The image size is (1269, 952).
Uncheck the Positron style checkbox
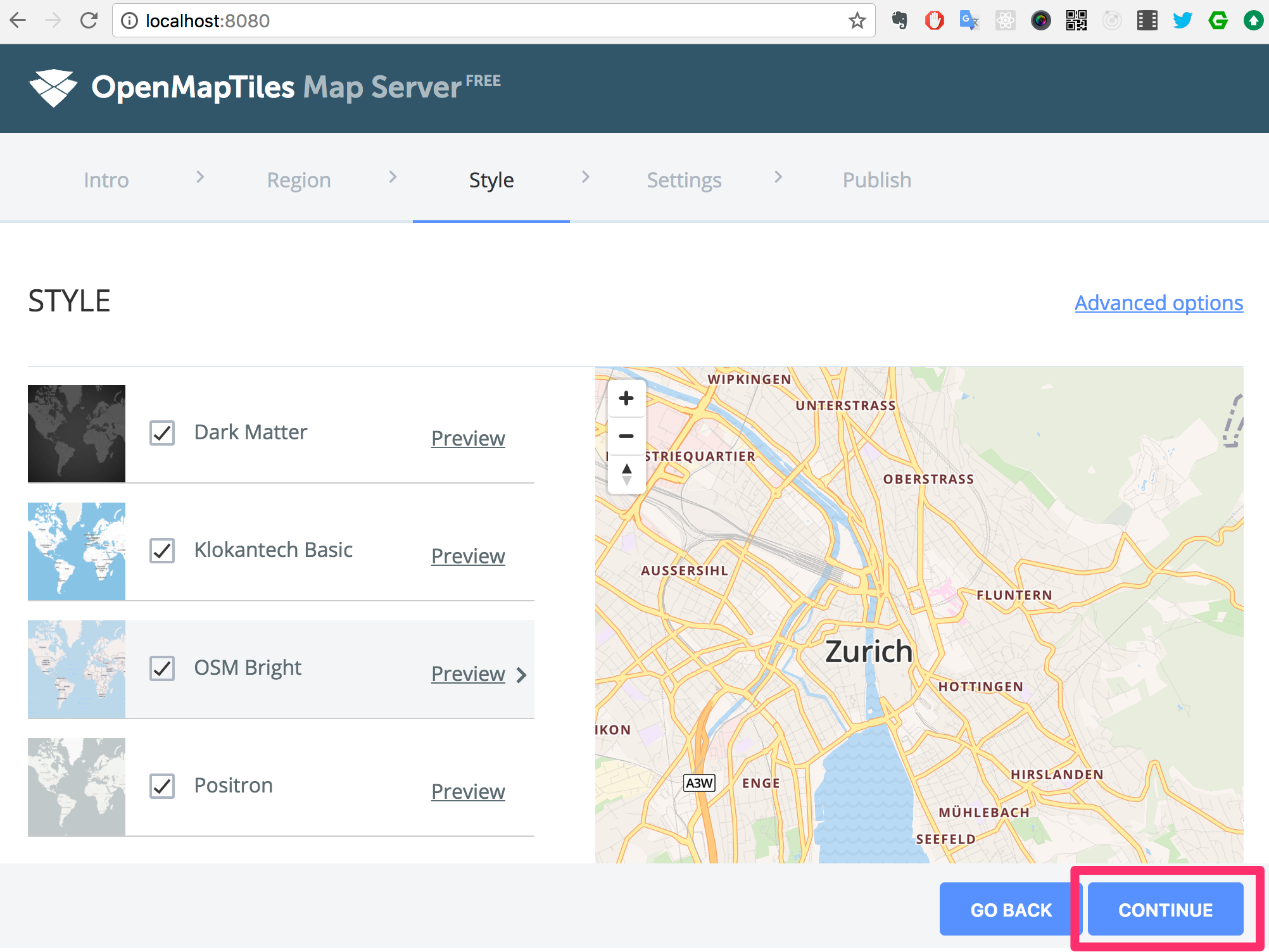pos(162,786)
